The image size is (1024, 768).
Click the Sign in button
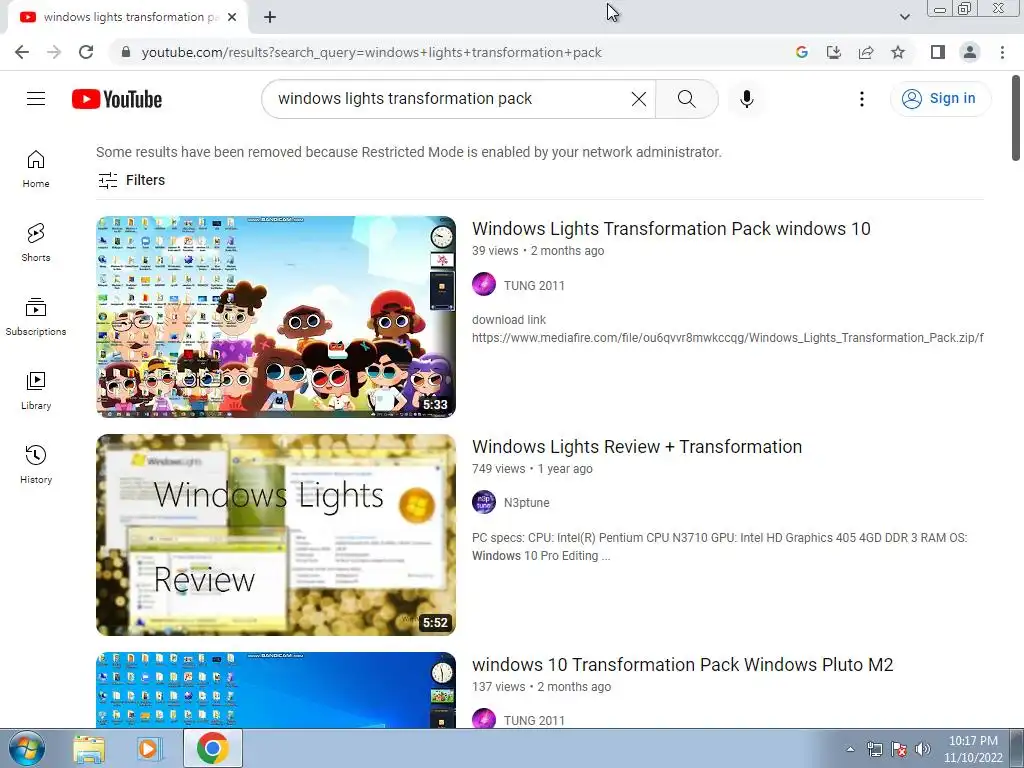coord(940,99)
